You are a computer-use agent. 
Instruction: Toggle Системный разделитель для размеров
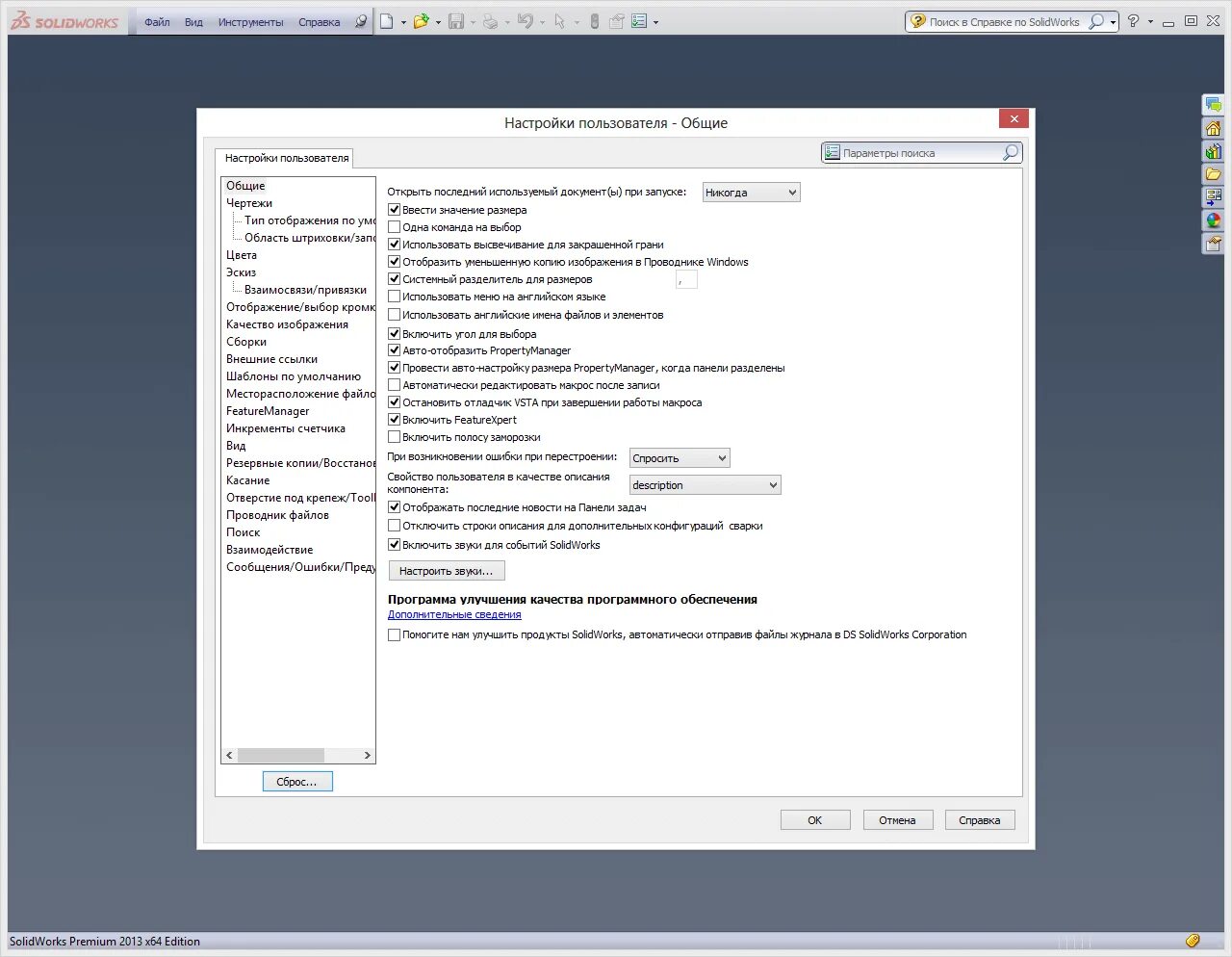[x=394, y=279]
